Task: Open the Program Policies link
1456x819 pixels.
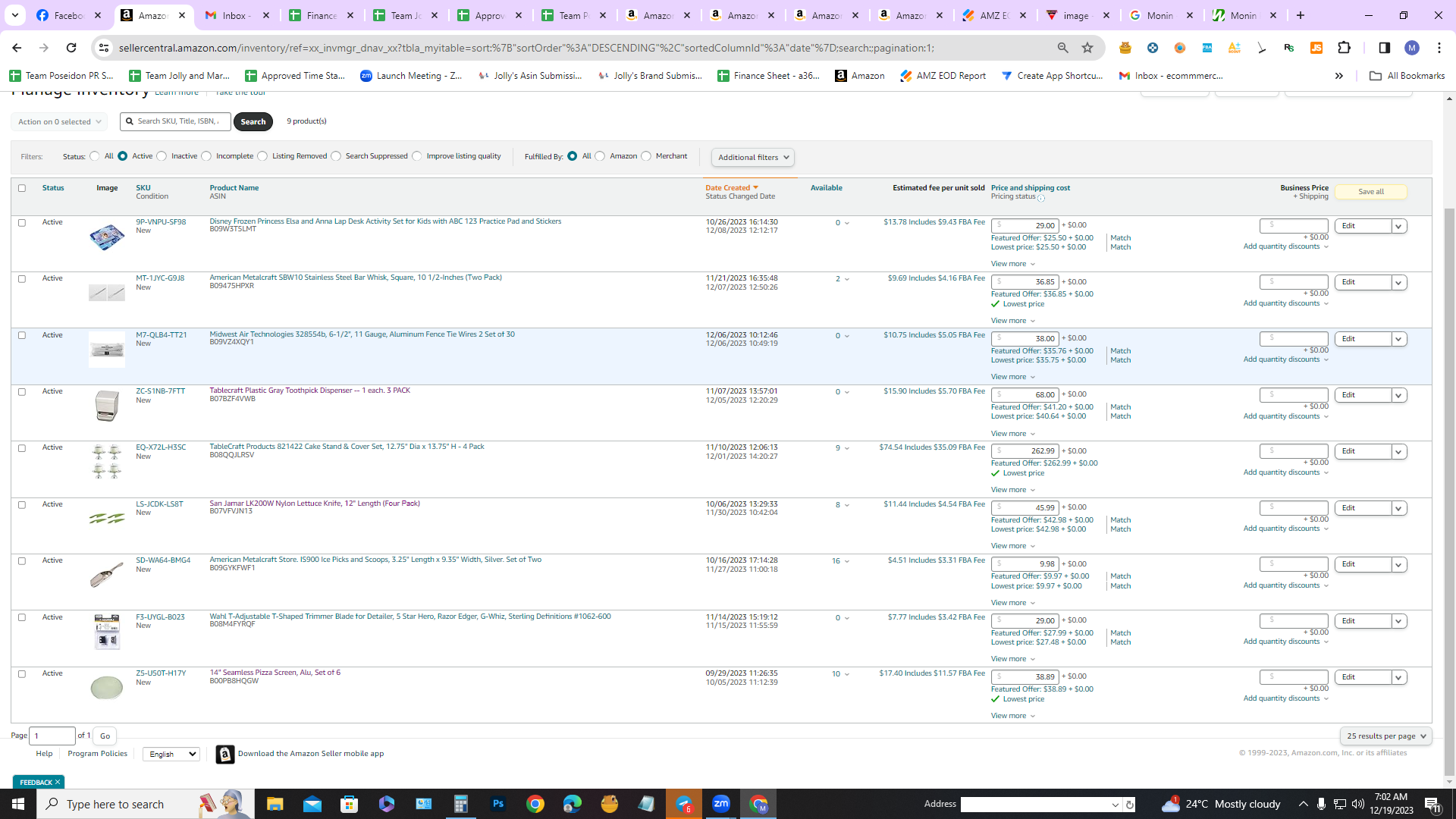Action: click(97, 754)
